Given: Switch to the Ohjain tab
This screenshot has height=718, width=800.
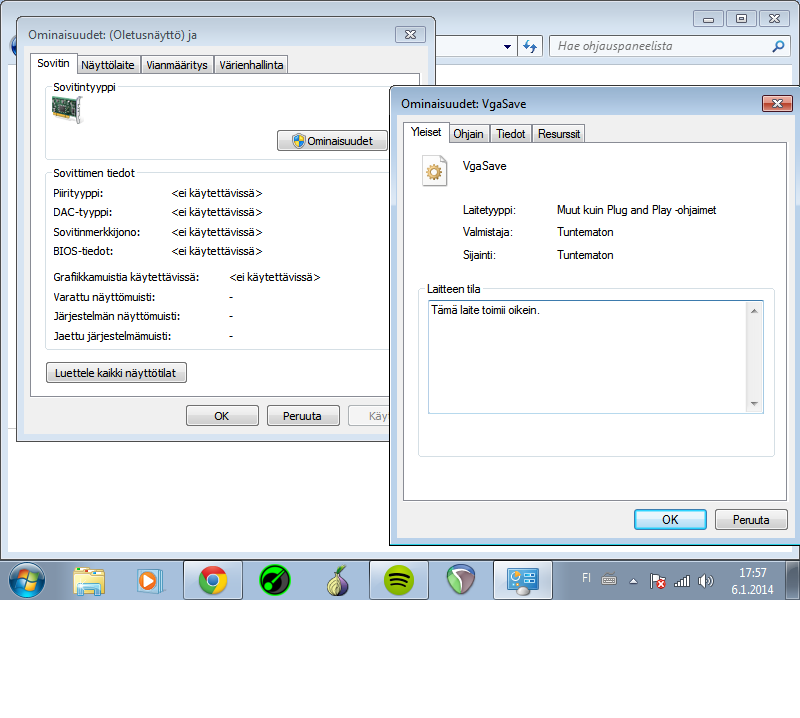Looking at the screenshot, I should [x=468, y=134].
